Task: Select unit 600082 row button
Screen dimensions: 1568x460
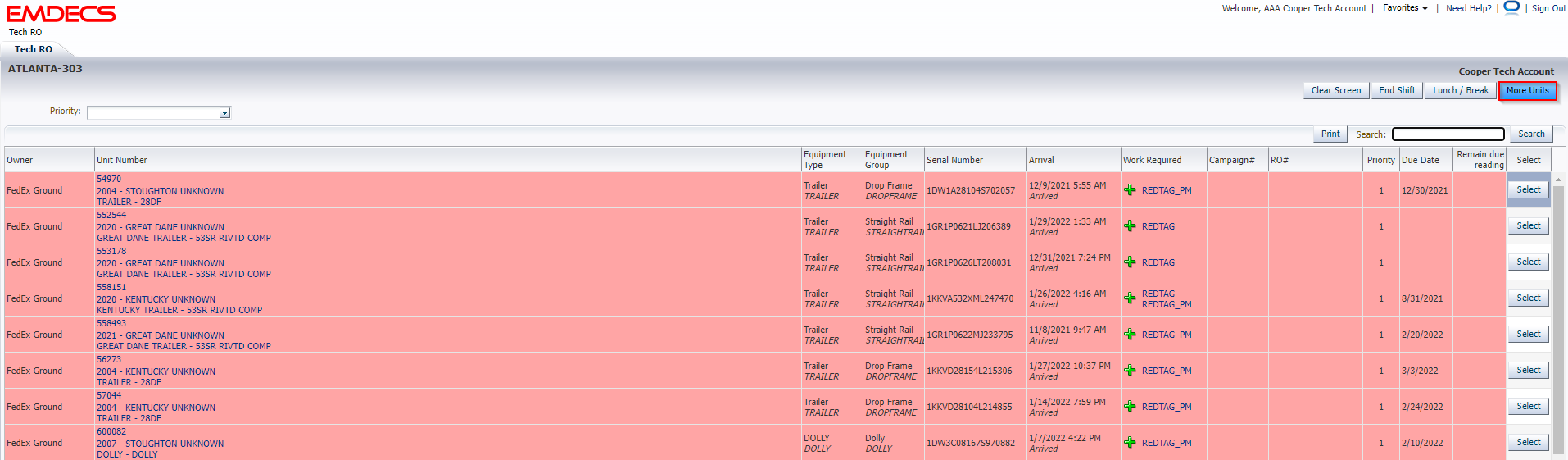Action: 1528,443
